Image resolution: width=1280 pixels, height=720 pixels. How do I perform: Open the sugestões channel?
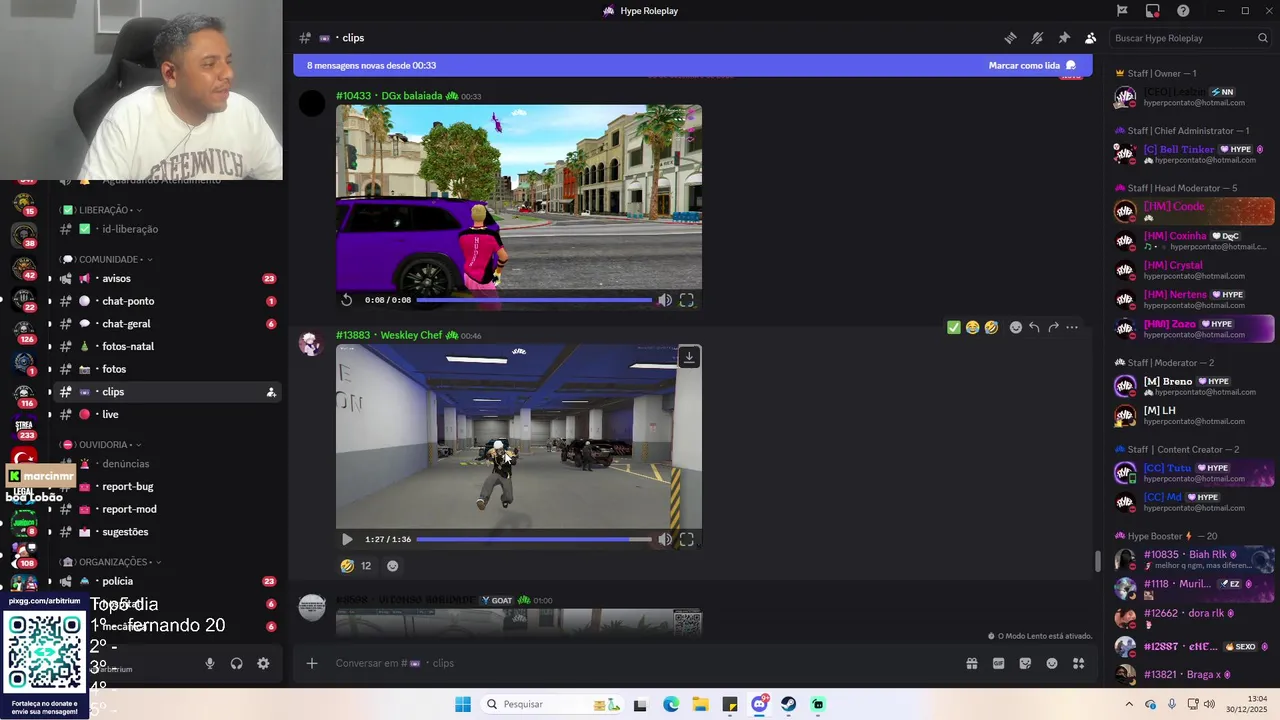coord(167,532)
